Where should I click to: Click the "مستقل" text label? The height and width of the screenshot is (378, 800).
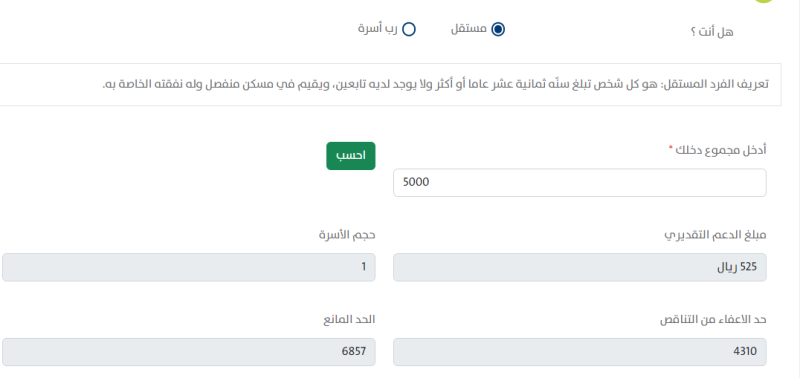468,29
